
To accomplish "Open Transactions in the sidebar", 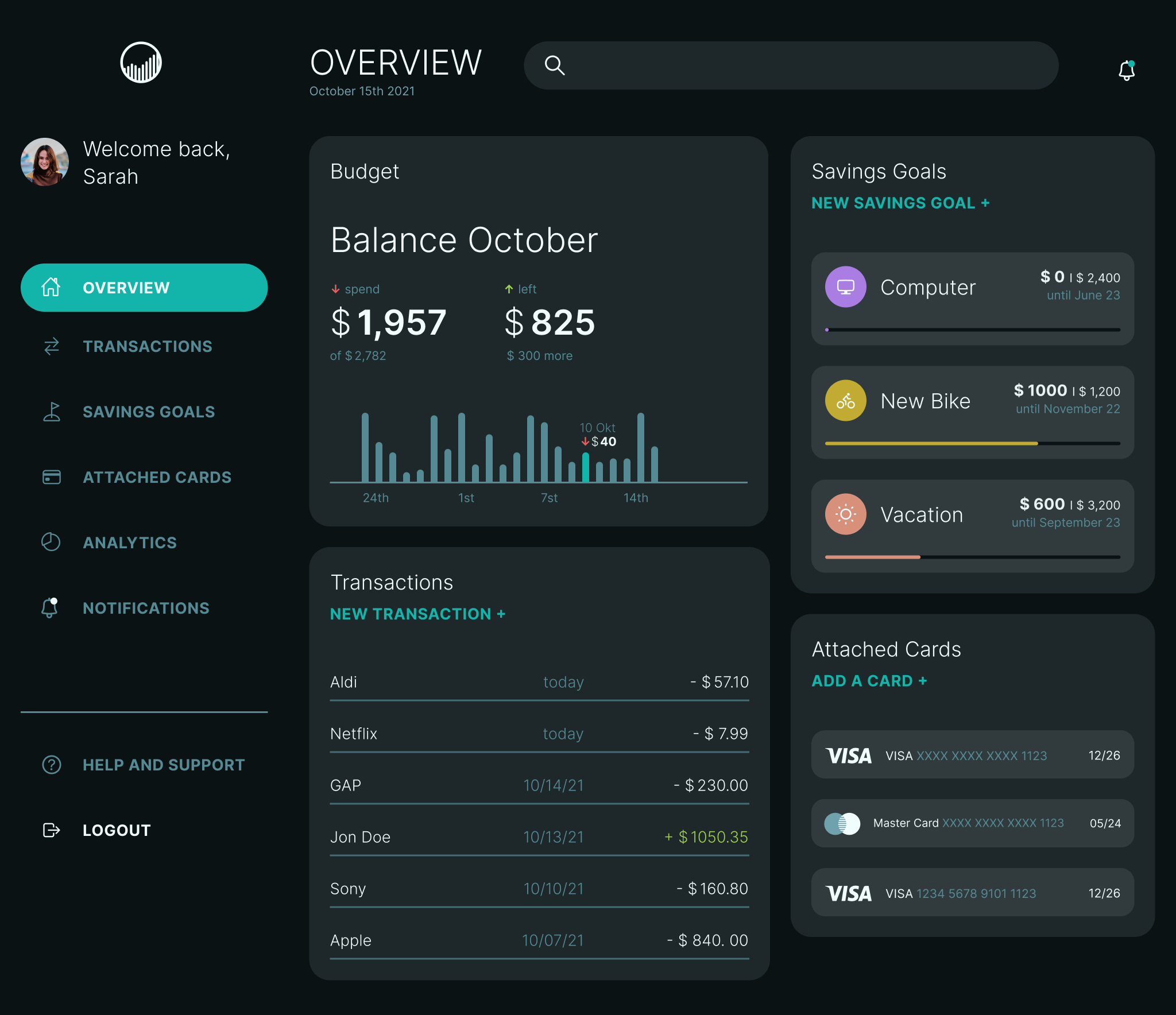I will click(147, 346).
